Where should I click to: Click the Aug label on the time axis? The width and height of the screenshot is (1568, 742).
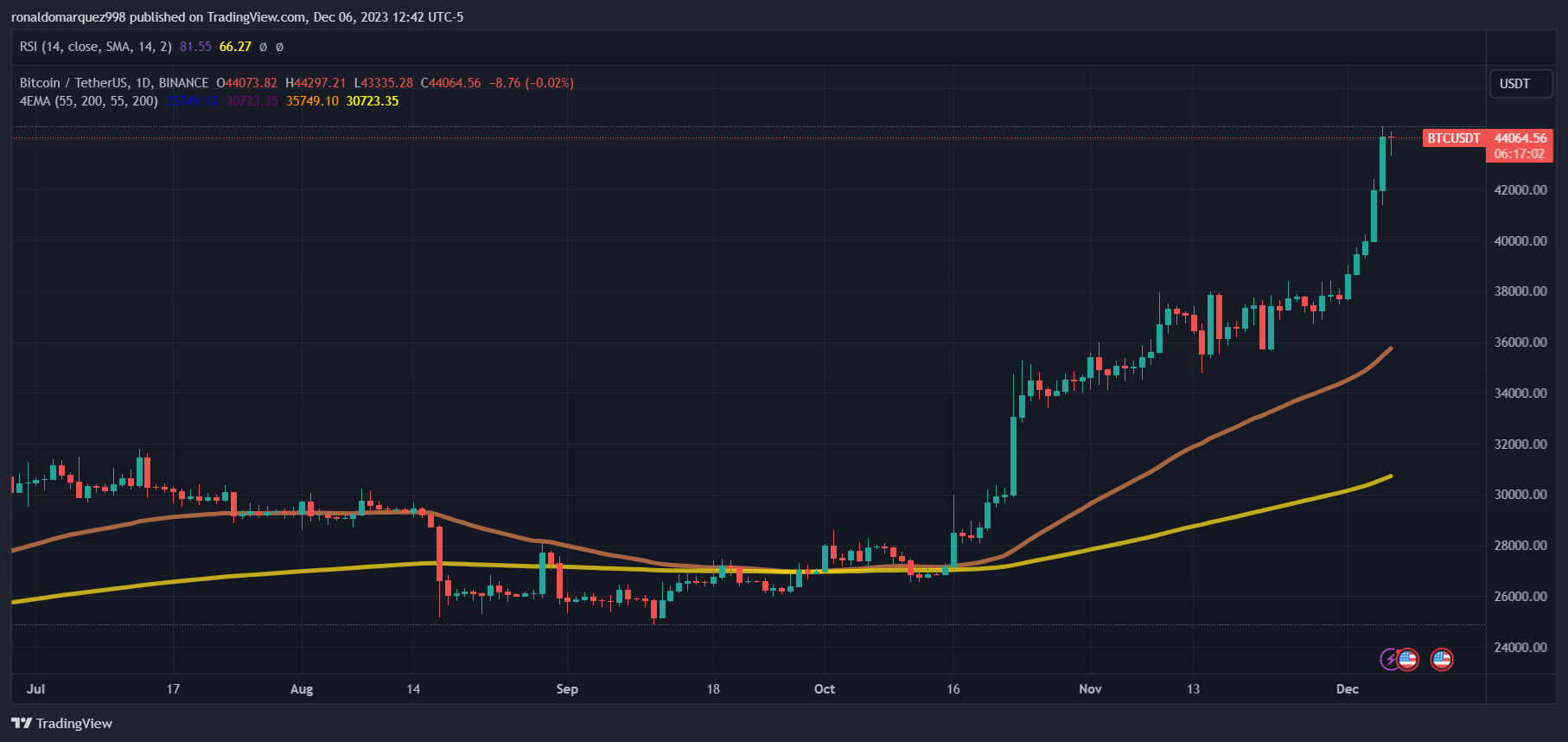(302, 689)
